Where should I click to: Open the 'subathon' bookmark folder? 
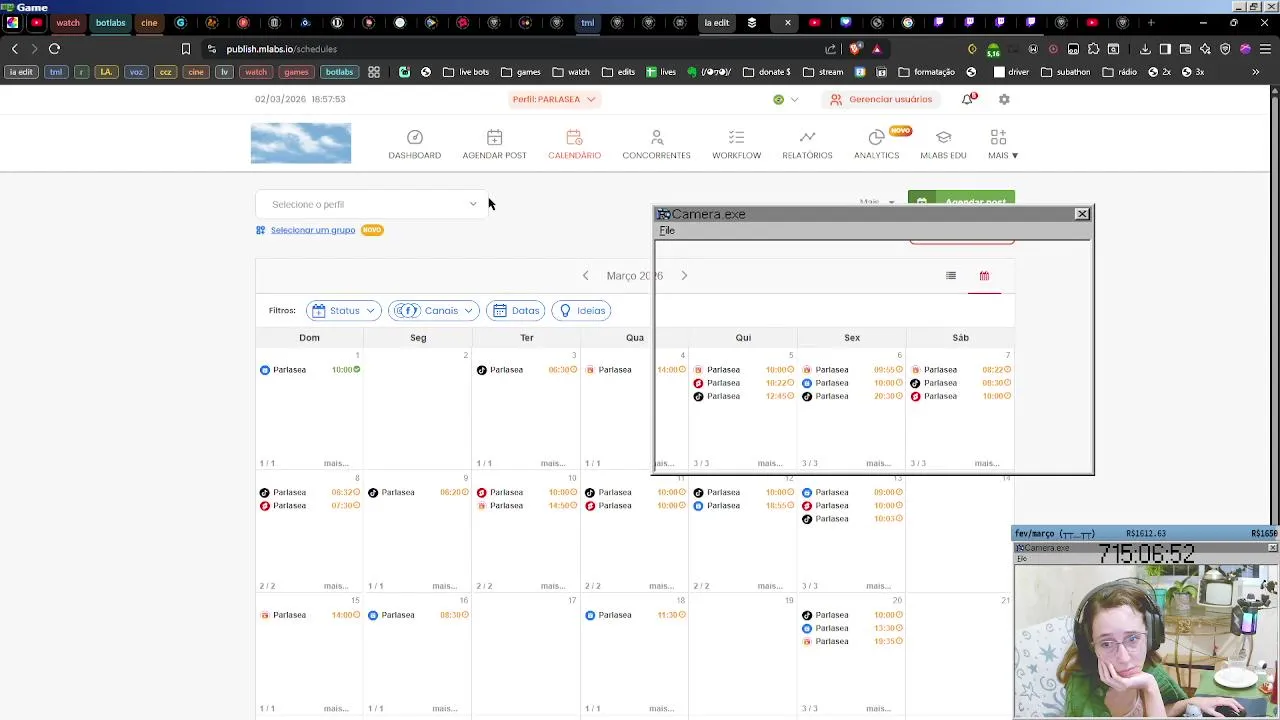(1066, 72)
